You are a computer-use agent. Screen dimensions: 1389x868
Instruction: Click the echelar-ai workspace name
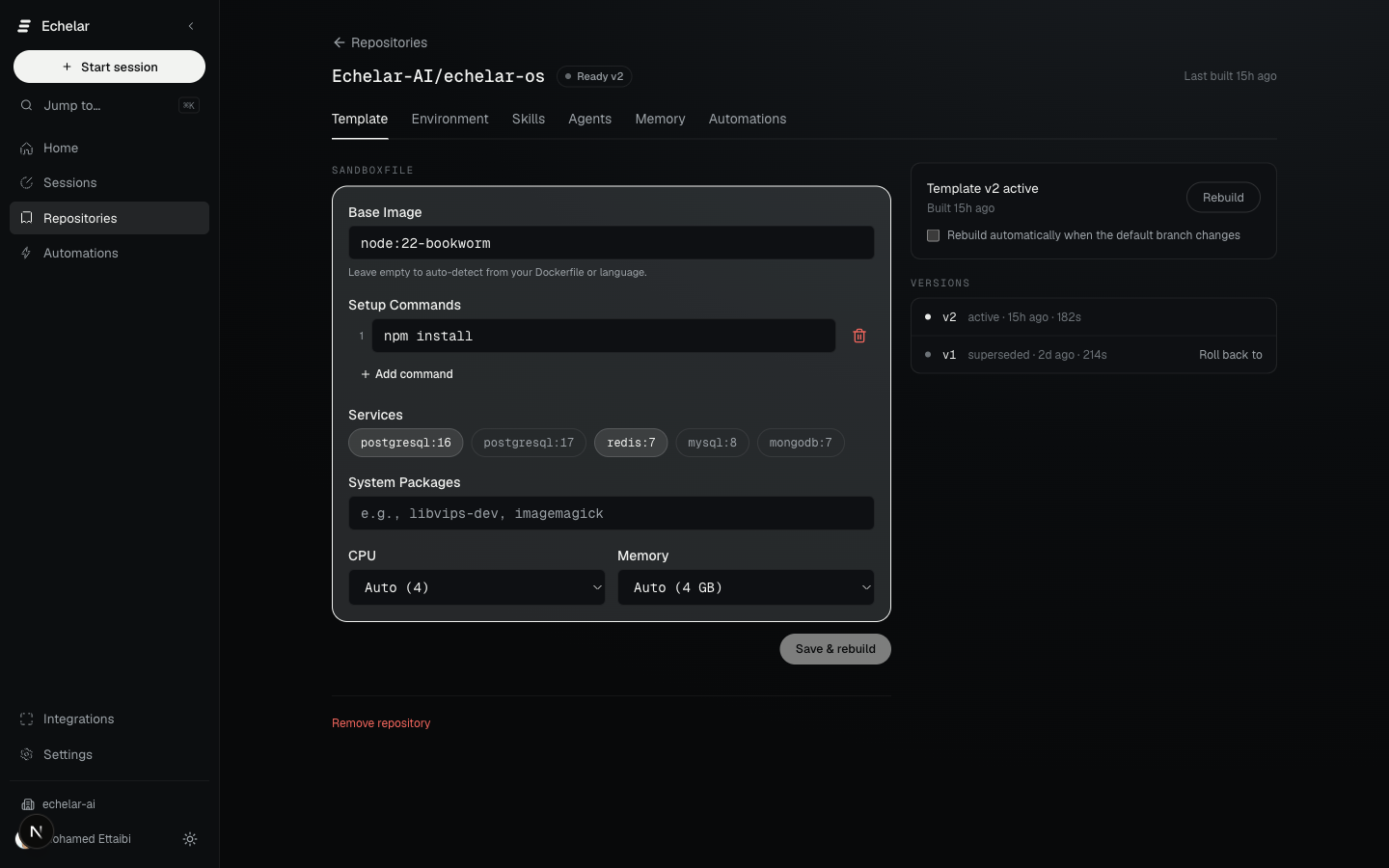tap(68, 804)
